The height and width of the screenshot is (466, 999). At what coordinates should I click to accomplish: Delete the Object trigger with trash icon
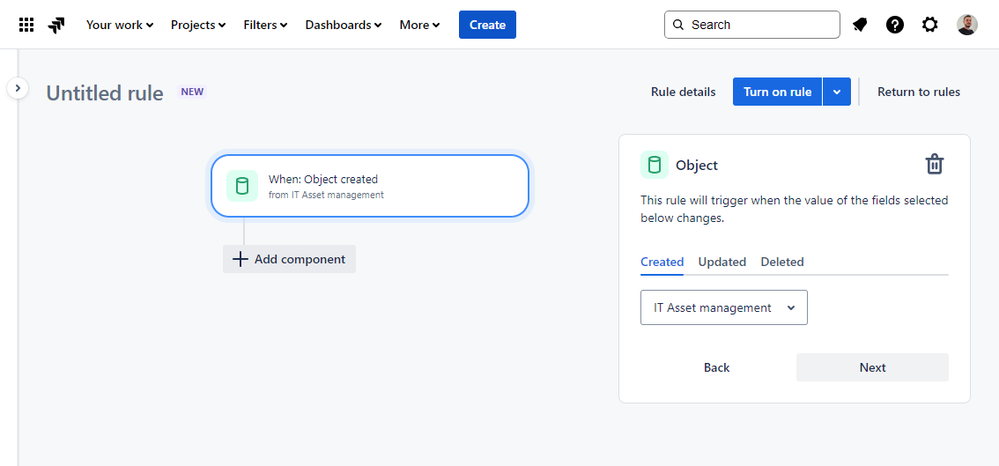tap(934, 165)
